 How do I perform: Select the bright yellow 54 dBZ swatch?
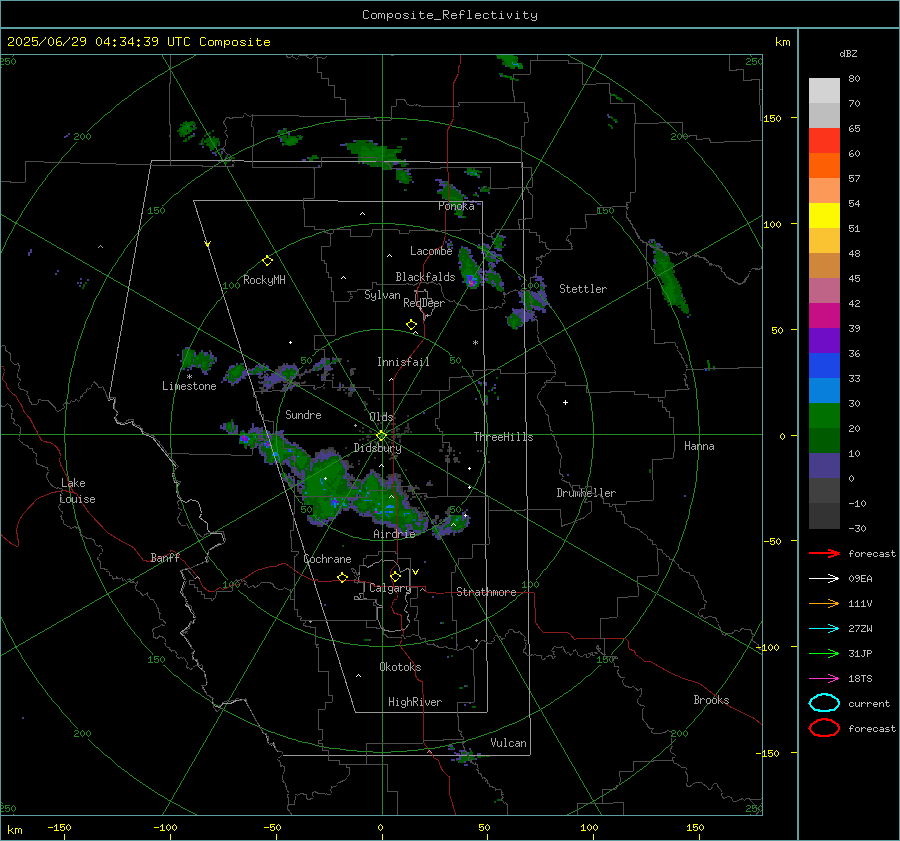pos(824,215)
